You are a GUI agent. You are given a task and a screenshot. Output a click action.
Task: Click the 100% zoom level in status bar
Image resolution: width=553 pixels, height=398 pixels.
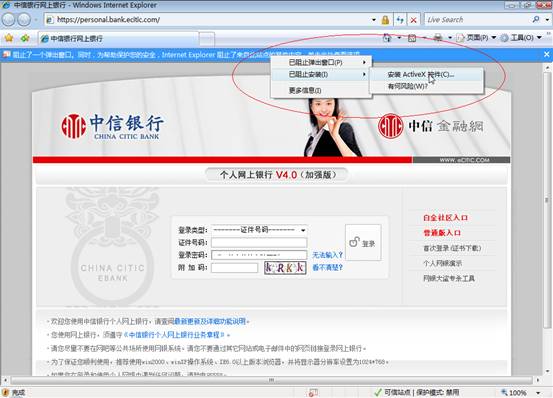point(517,393)
